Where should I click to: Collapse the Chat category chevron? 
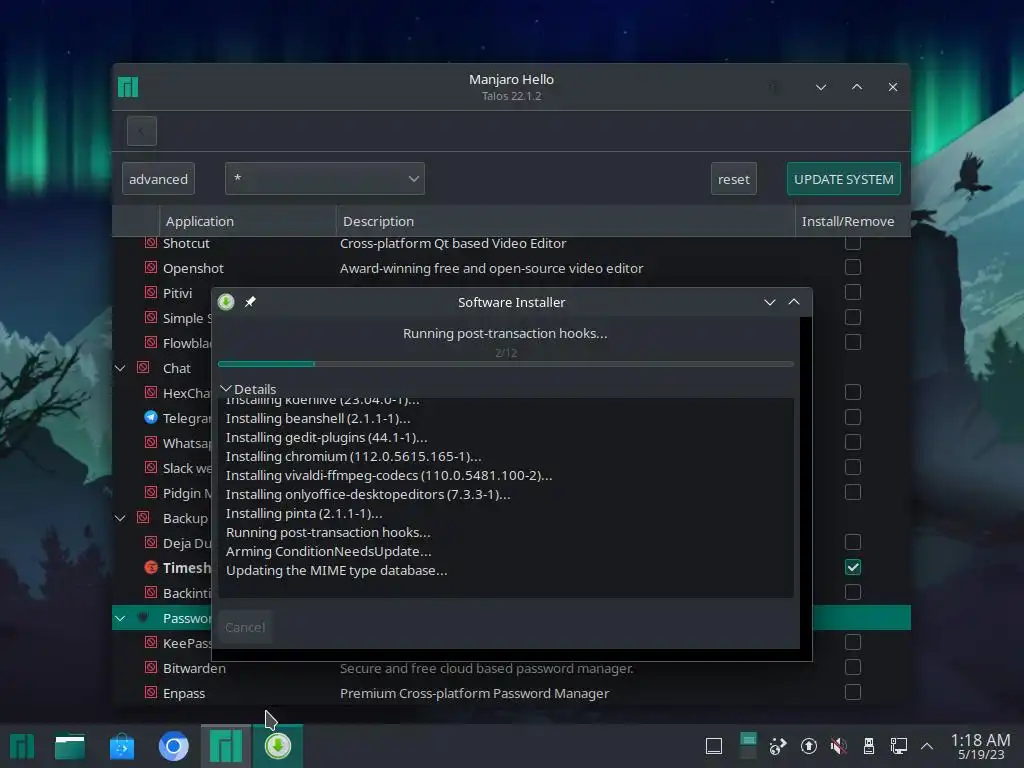pyautogui.click(x=120, y=368)
